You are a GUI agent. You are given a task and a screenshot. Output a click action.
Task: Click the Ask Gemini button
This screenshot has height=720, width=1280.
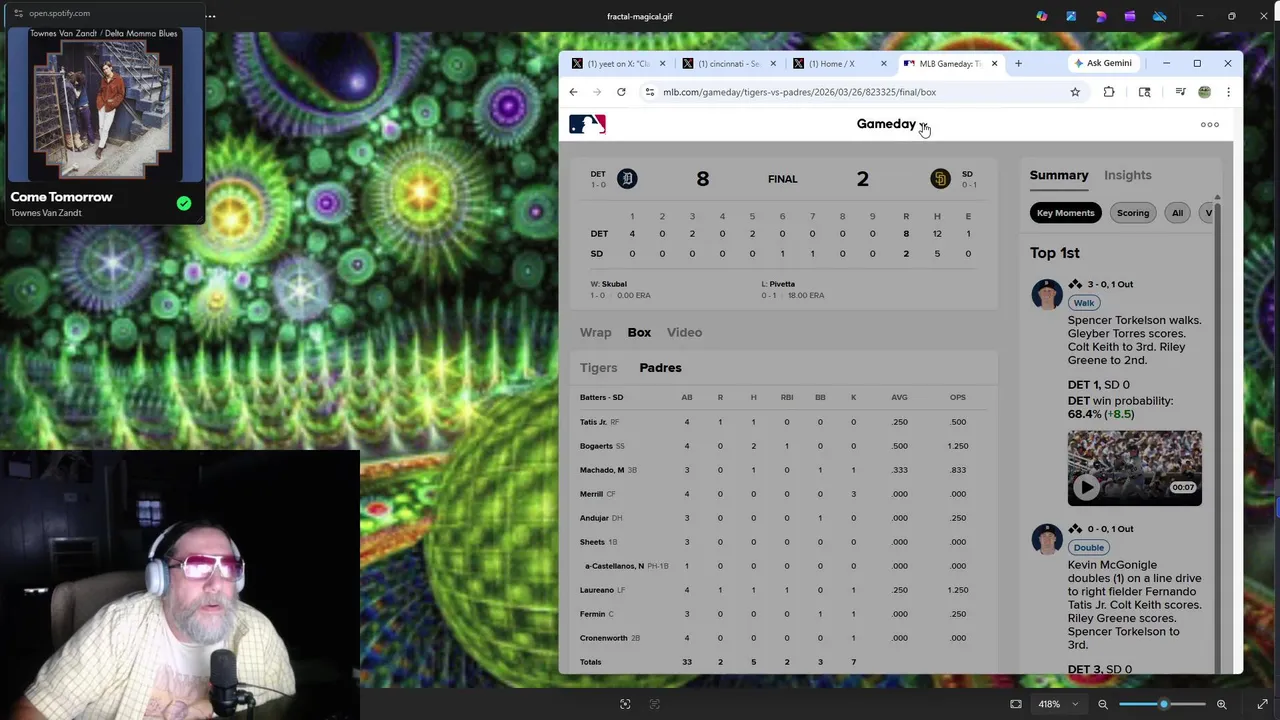pyautogui.click(x=1102, y=63)
